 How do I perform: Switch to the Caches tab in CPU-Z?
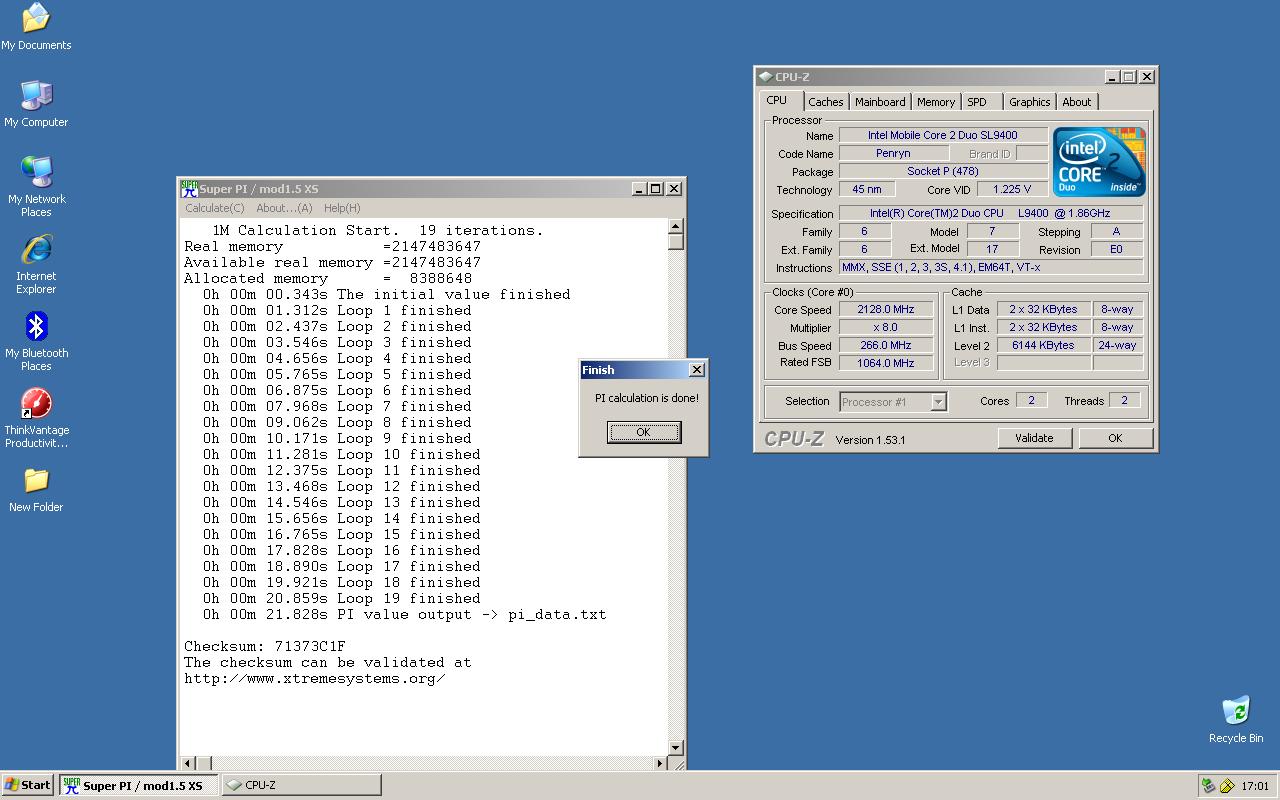click(x=826, y=102)
